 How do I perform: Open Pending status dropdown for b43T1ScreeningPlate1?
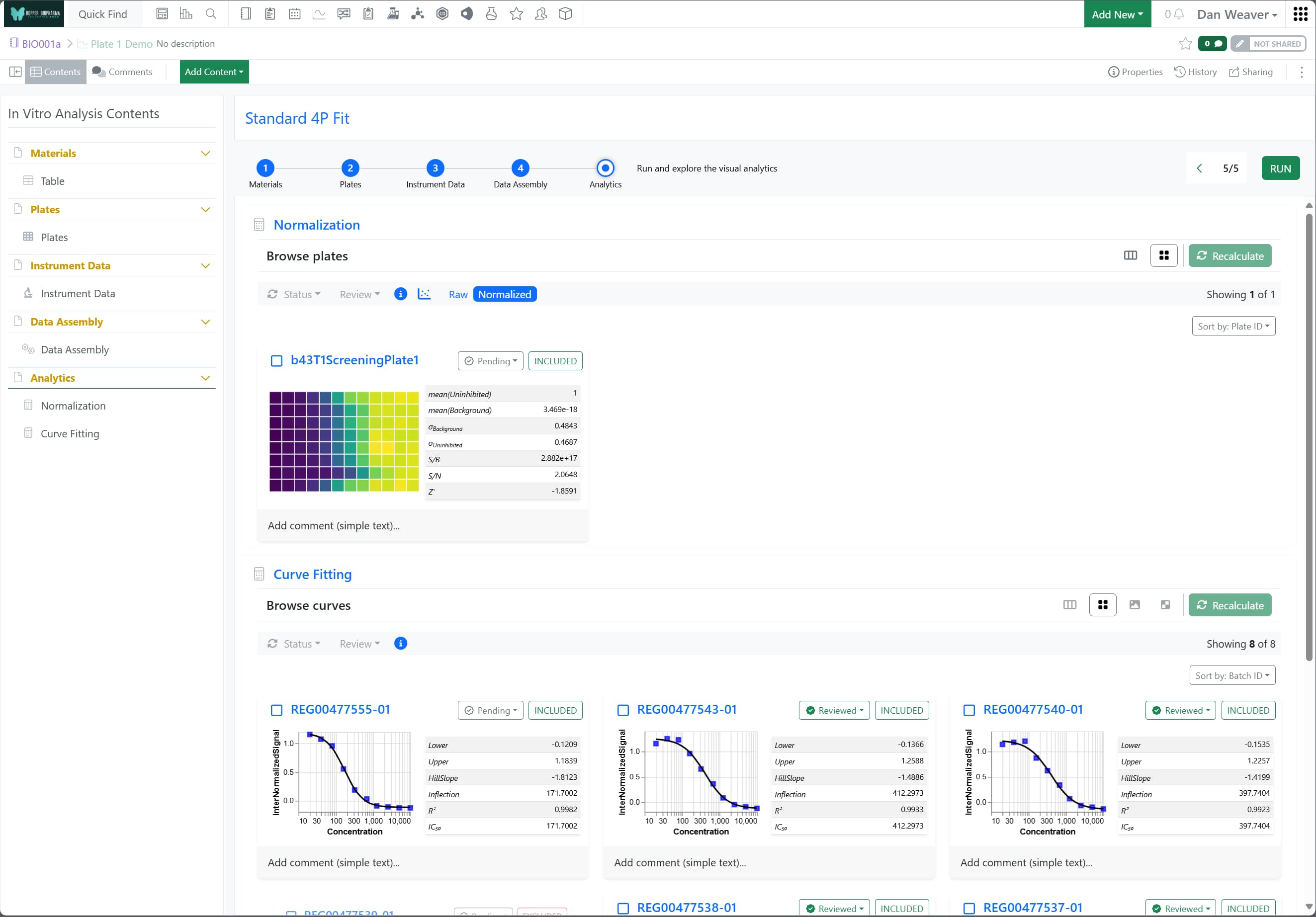tap(490, 360)
